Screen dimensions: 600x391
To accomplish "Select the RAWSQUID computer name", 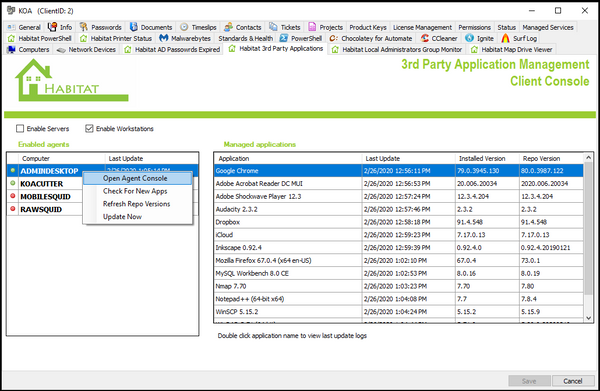I will [41, 209].
